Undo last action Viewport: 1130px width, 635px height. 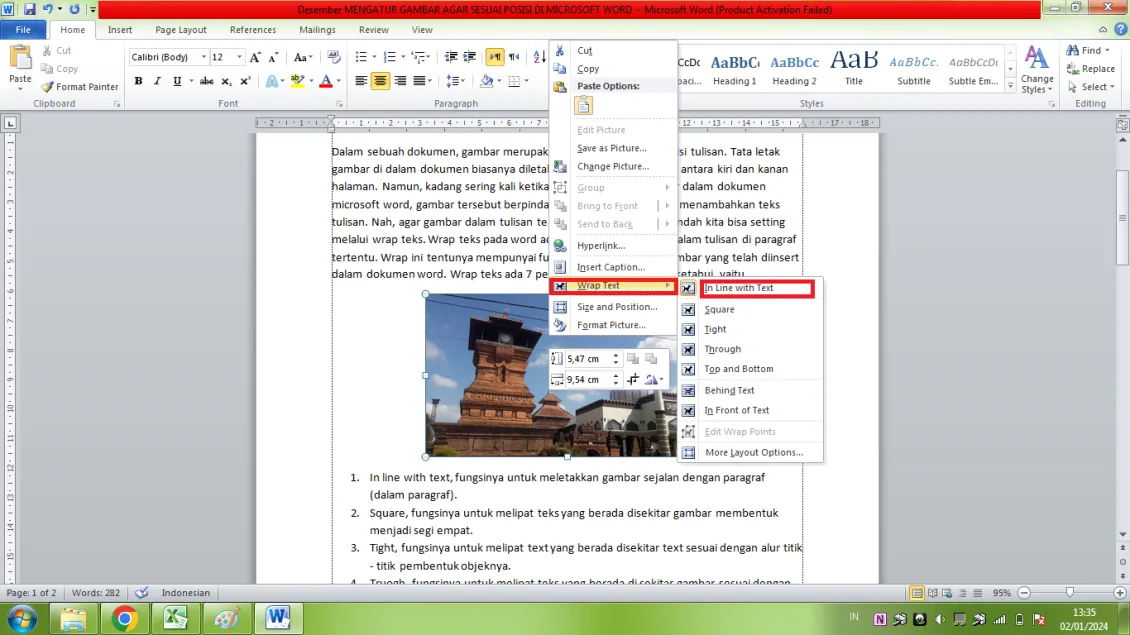[x=48, y=9]
